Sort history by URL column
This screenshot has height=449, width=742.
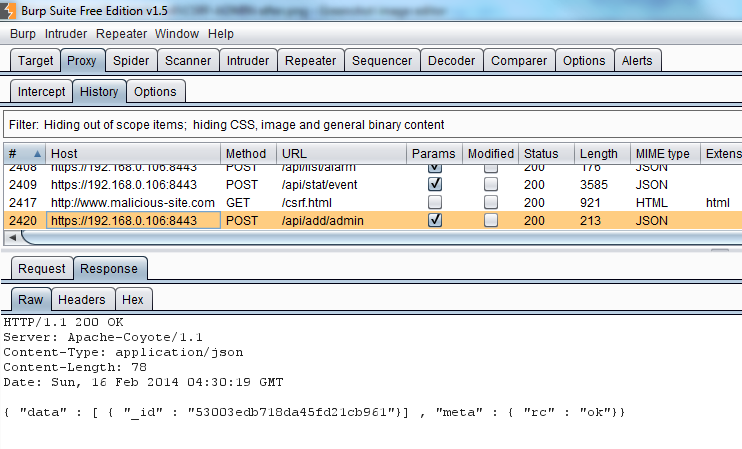click(x=341, y=154)
